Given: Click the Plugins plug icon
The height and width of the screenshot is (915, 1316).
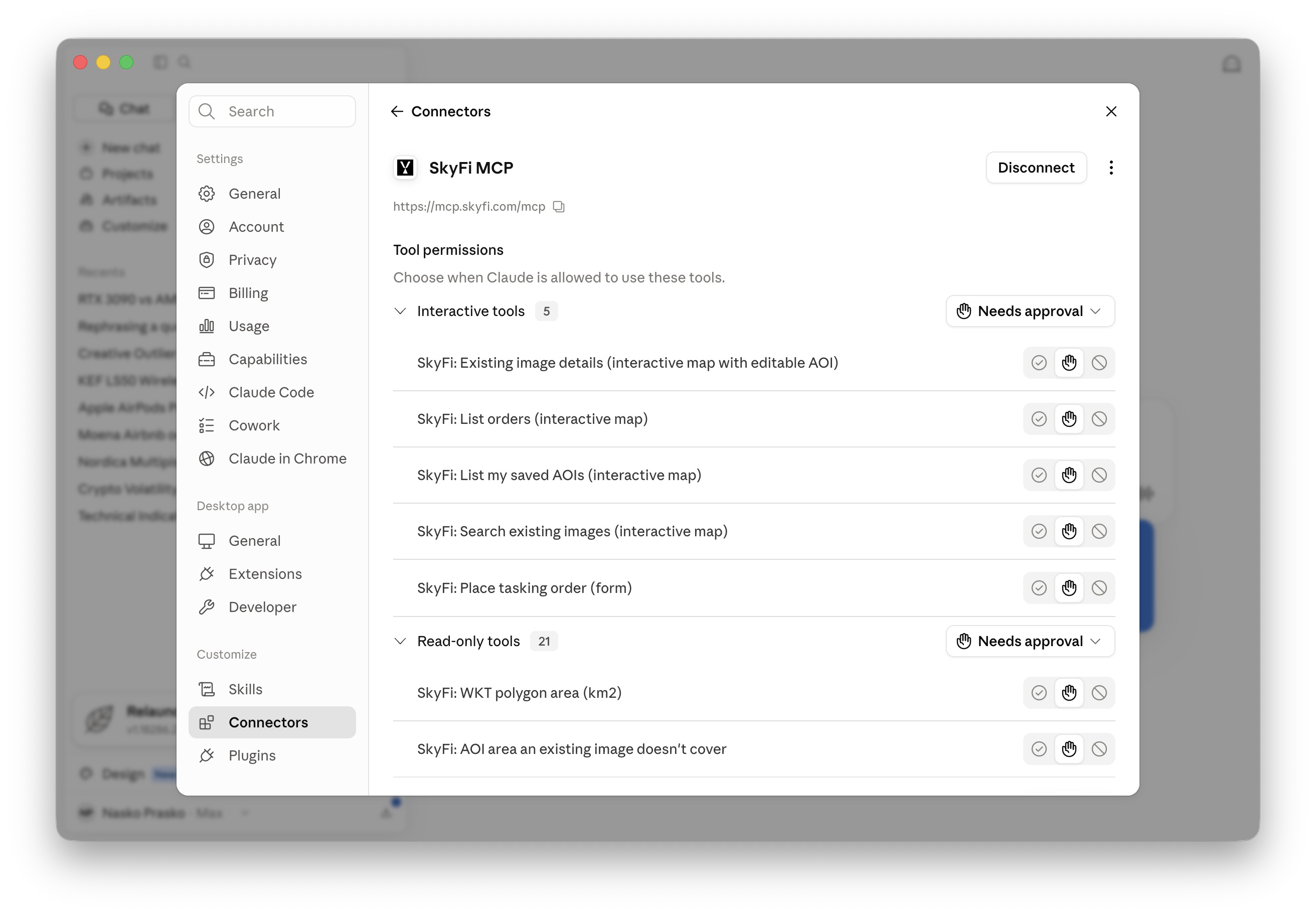Looking at the screenshot, I should click(206, 755).
